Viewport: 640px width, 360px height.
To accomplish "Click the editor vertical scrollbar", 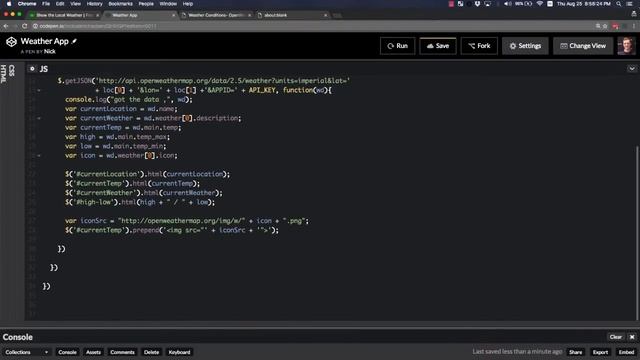I will (636, 233).
